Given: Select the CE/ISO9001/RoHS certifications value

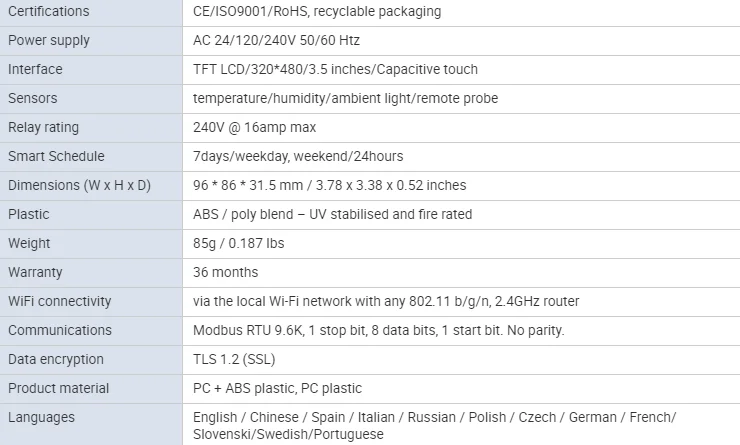Looking at the screenshot, I should click(316, 12).
